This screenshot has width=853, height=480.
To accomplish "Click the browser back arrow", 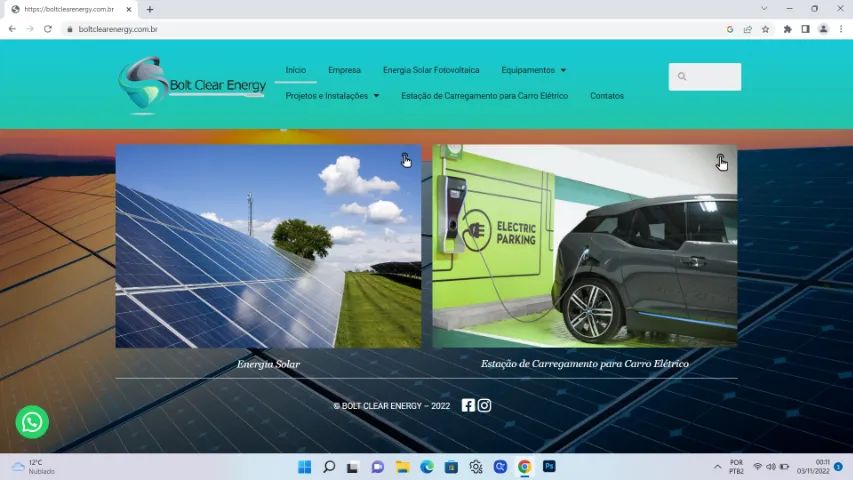I will [x=12, y=29].
